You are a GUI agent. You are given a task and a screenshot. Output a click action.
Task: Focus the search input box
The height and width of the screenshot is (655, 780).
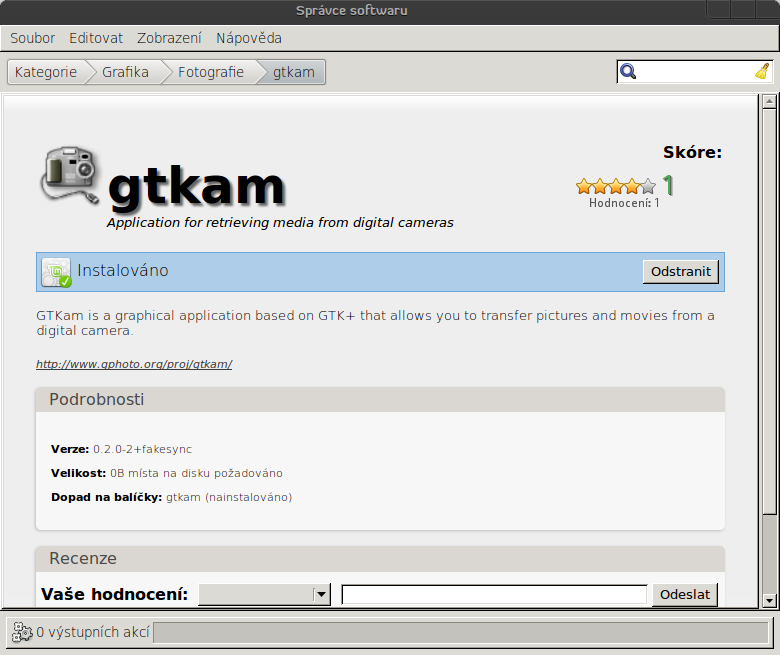pyautogui.click(x=695, y=72)
